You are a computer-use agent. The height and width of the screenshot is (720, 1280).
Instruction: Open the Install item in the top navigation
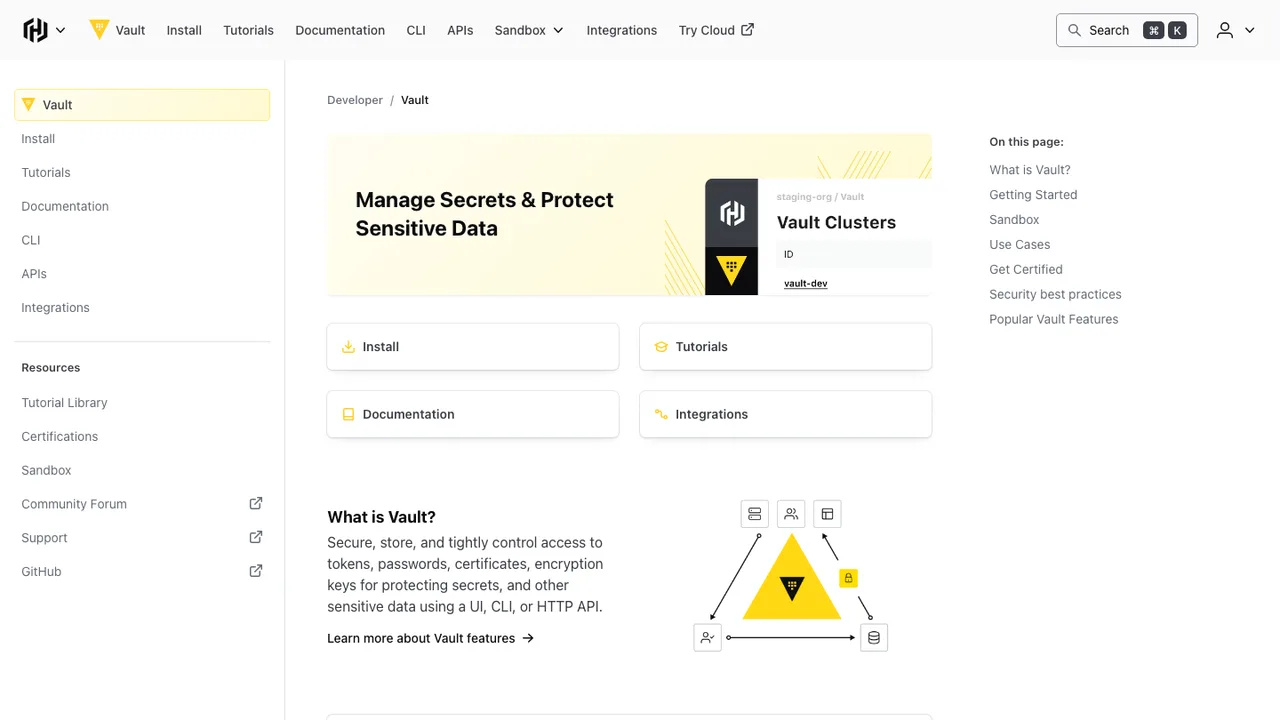point(184,30)
